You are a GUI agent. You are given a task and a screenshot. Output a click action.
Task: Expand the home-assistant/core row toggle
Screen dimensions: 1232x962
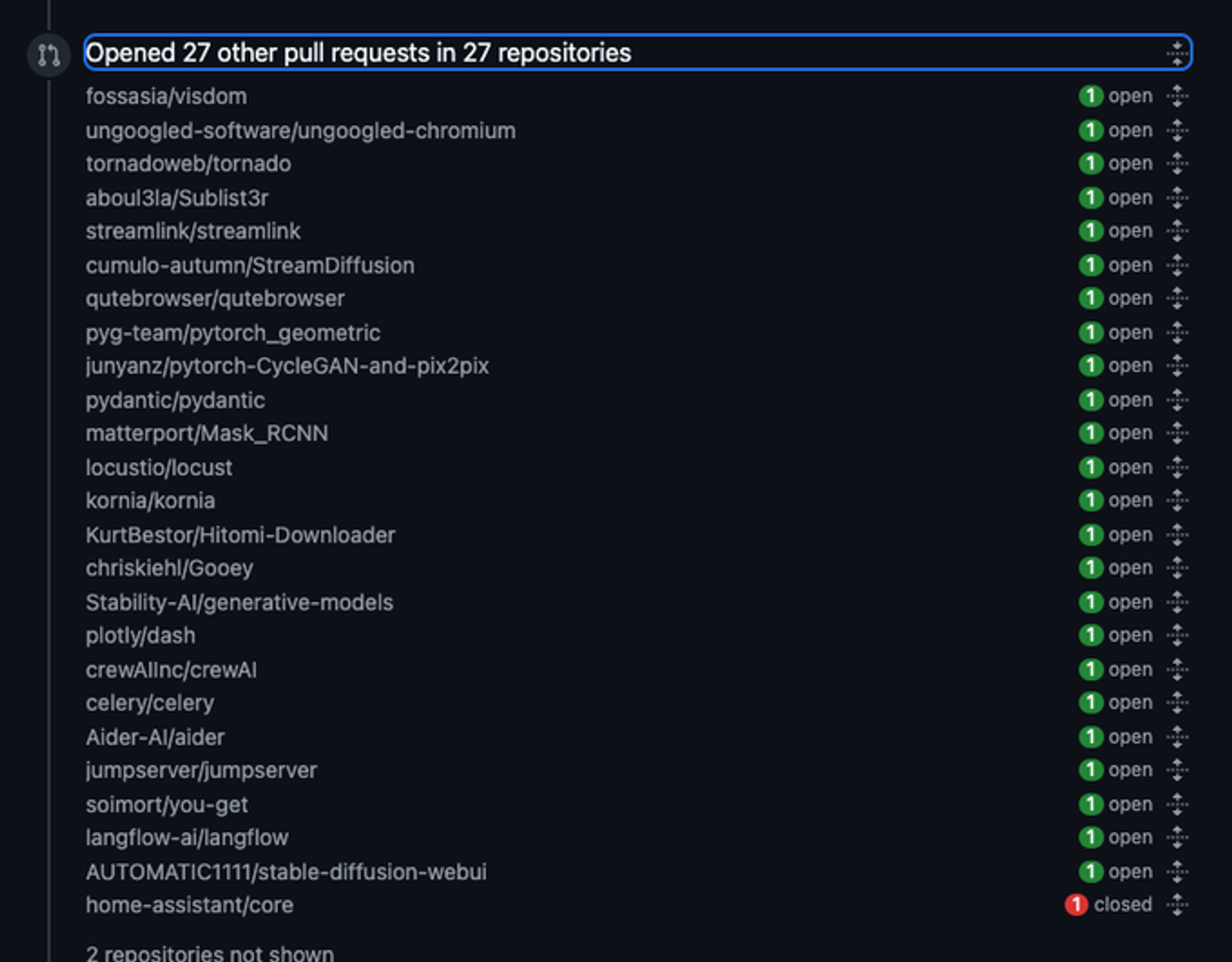point(1177,905)
